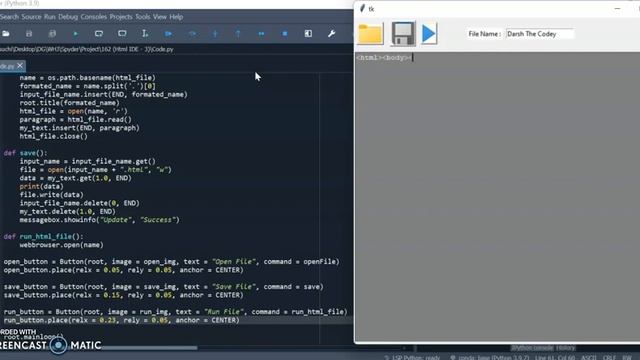Click the stop debugging square icon

tap(285, 33)
